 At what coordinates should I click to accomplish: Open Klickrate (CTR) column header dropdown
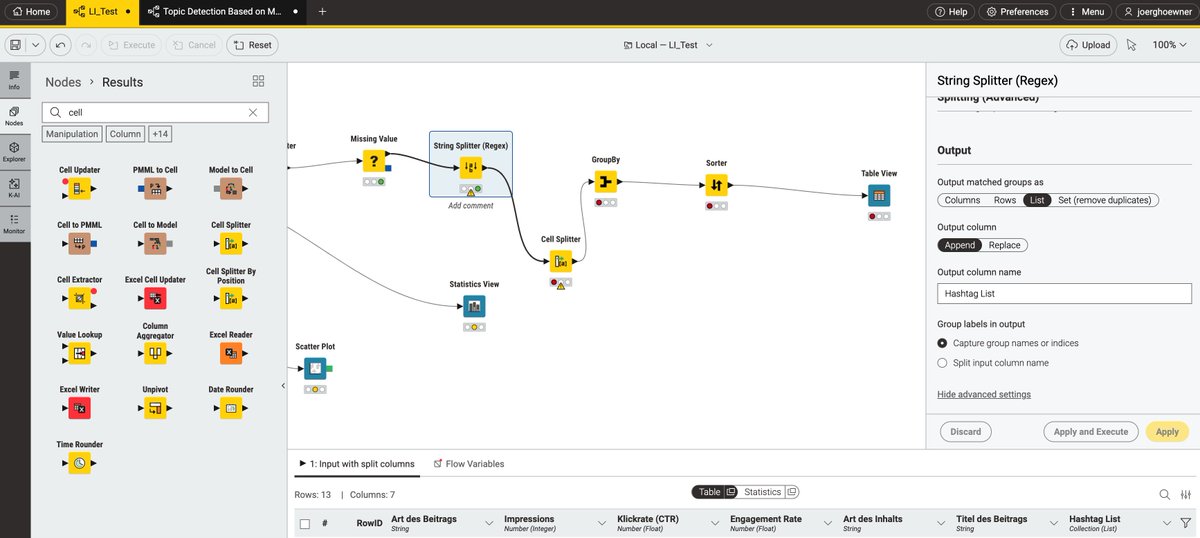715,523
